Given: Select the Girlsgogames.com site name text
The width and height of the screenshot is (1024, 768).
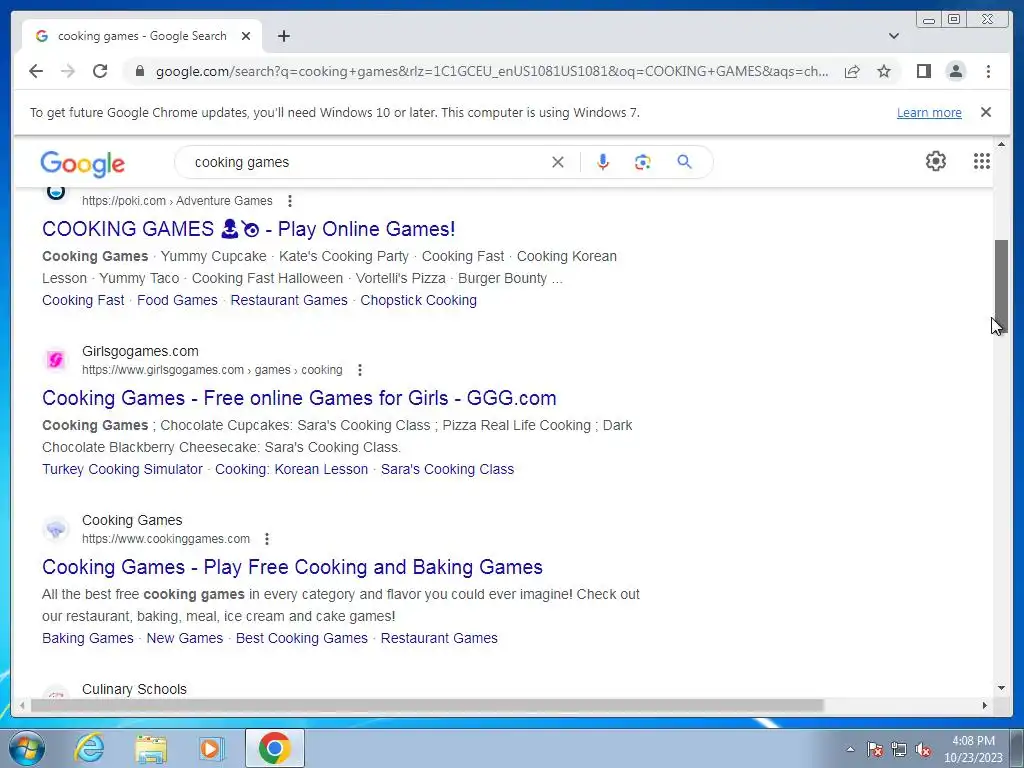Looking at the screenshot, I should click(140, 351).
